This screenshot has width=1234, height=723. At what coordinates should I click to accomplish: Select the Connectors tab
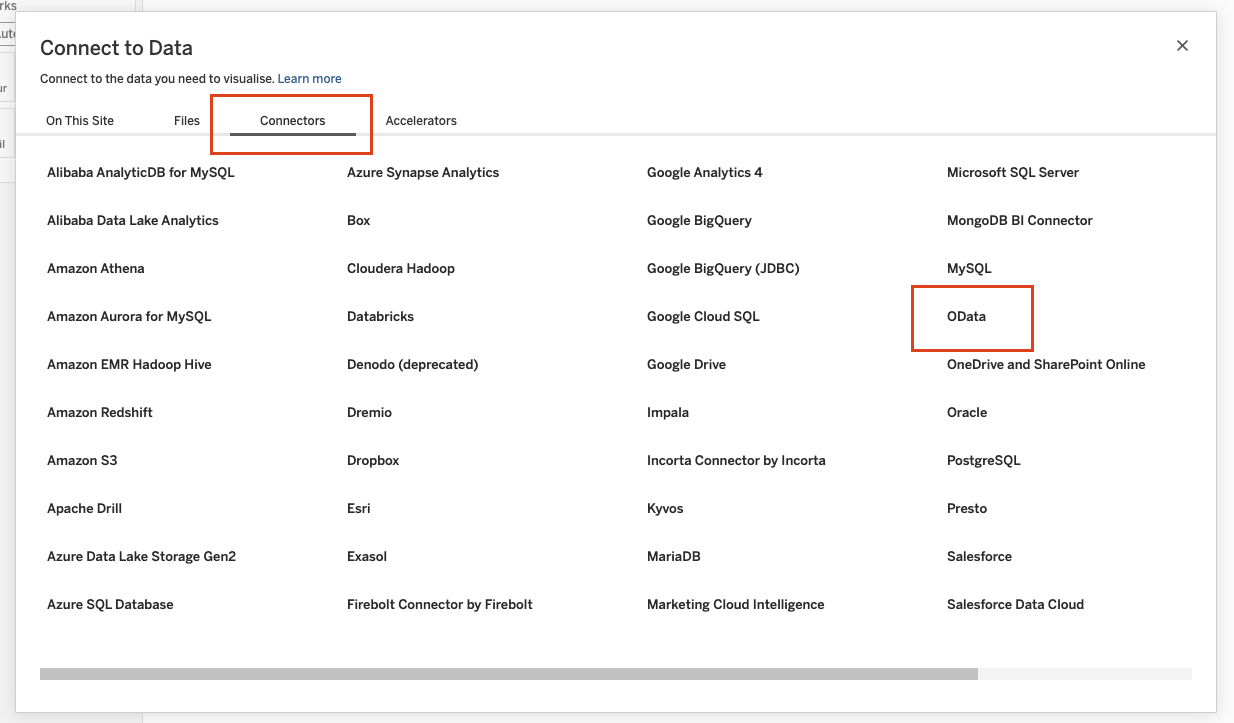coord(292,121)
